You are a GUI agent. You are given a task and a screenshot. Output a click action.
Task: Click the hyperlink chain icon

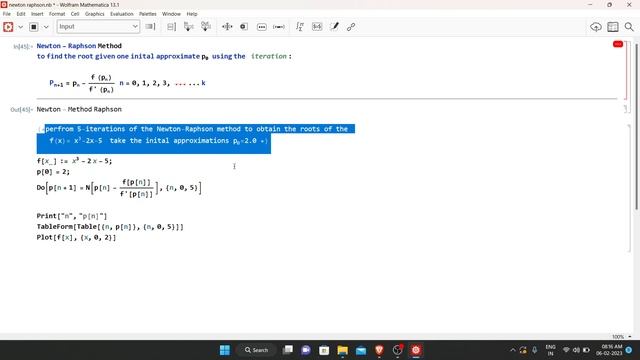tap(351, 27)
